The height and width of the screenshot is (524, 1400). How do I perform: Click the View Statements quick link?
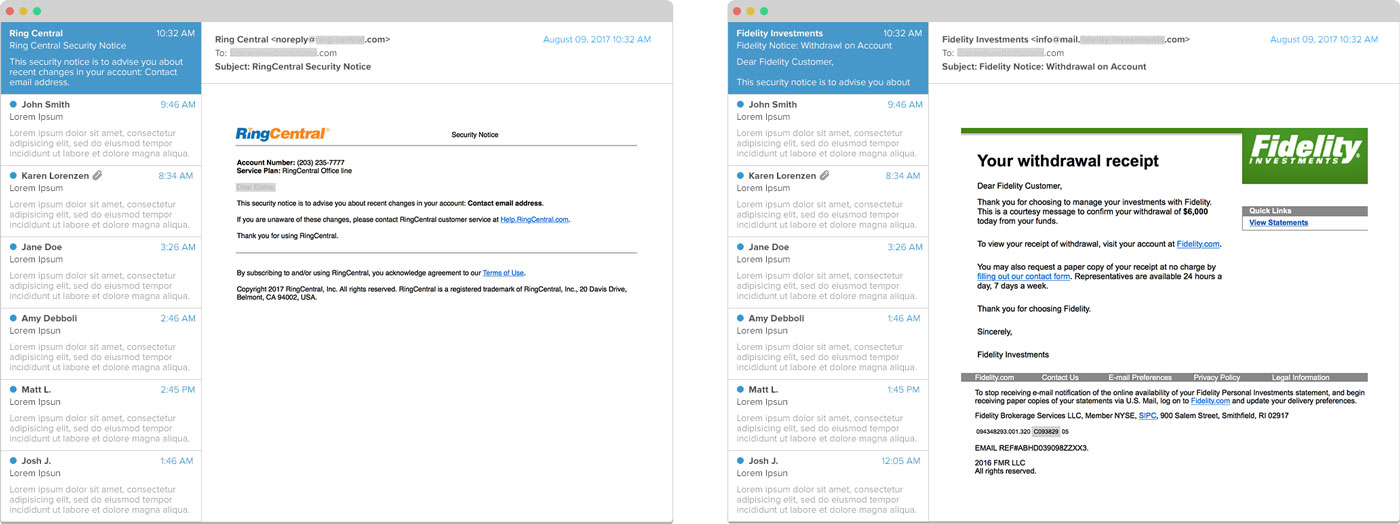(1278, 223)
